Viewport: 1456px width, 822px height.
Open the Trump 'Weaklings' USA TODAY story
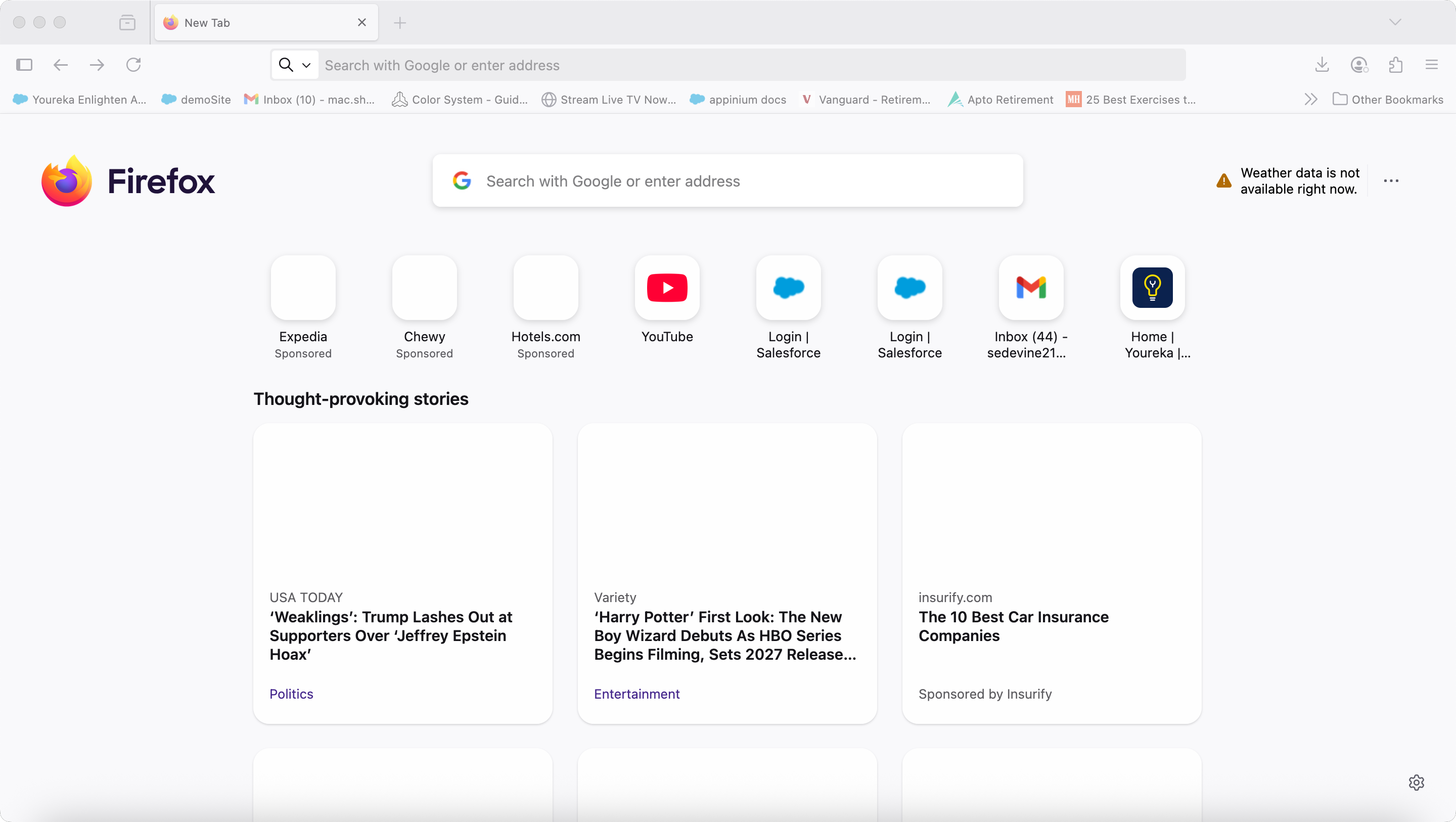(402, 574)
